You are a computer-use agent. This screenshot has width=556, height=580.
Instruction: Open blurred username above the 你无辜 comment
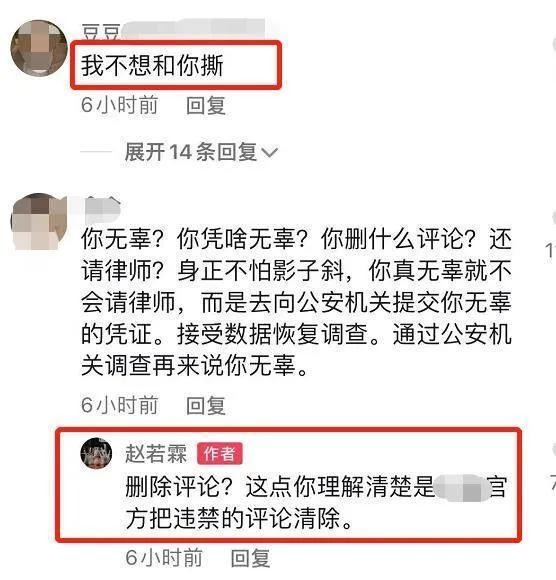101,208
